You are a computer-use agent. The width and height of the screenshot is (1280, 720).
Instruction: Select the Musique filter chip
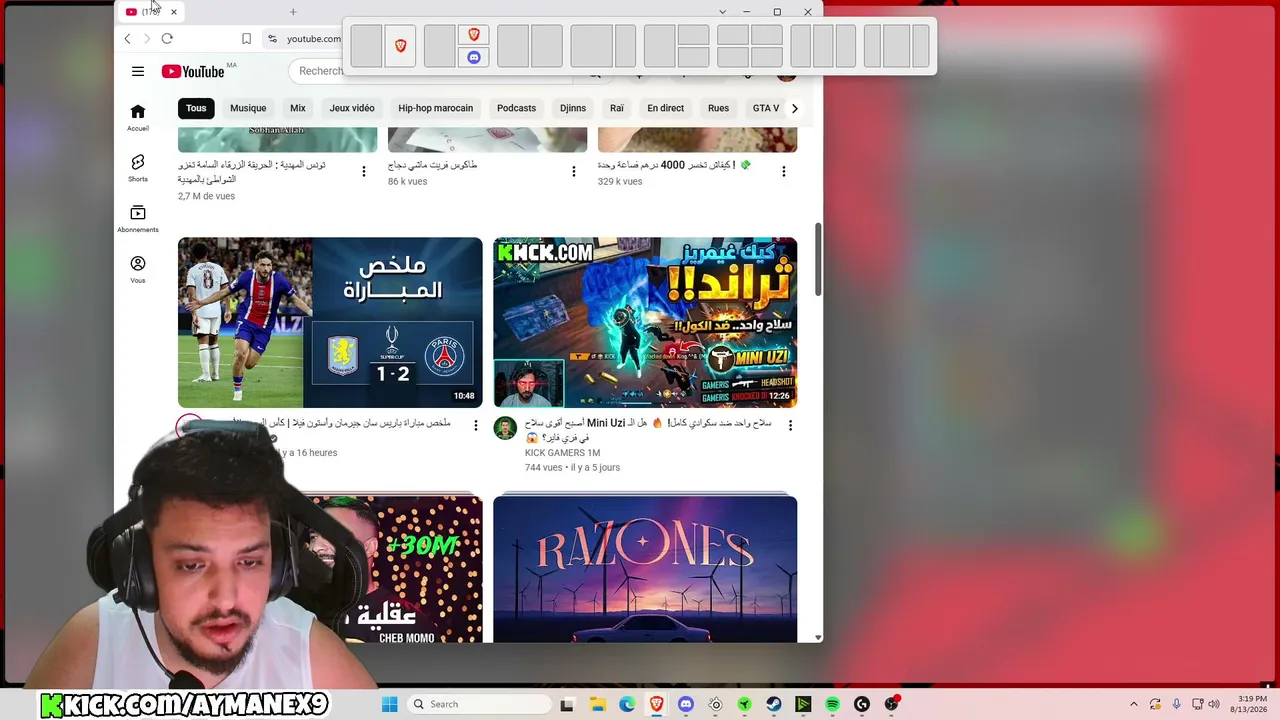coord(248,108)
